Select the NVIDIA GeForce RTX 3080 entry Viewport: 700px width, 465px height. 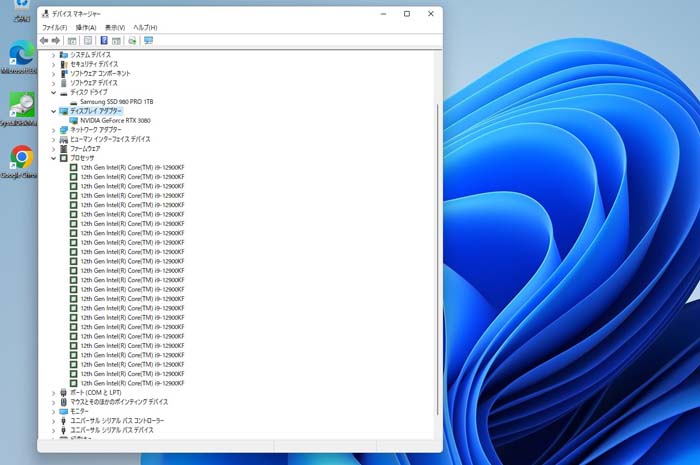tap(115, 120)
